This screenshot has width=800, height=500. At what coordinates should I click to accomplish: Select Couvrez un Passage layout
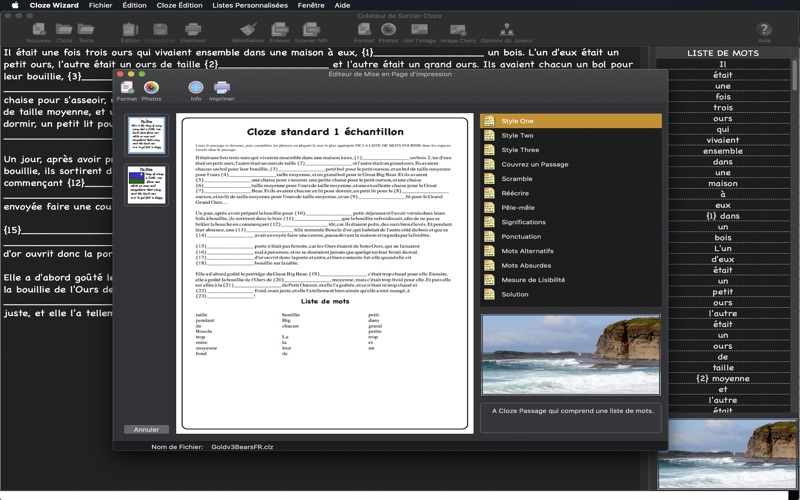tap(534, 164)
